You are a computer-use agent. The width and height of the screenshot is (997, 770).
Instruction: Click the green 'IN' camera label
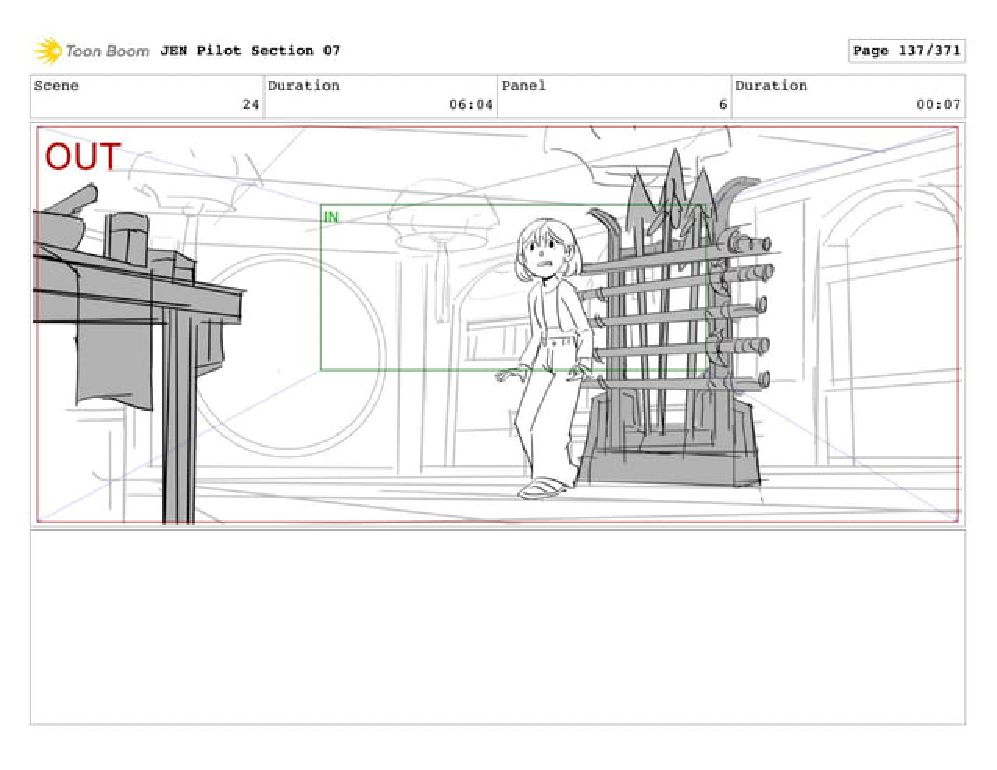[x=331, y=217]
